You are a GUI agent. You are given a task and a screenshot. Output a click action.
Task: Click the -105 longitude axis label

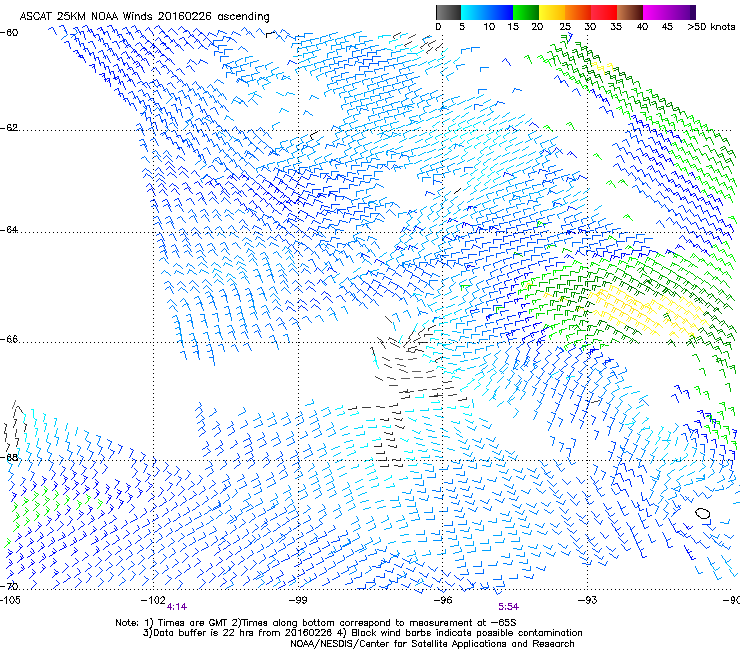pos(10,600)
